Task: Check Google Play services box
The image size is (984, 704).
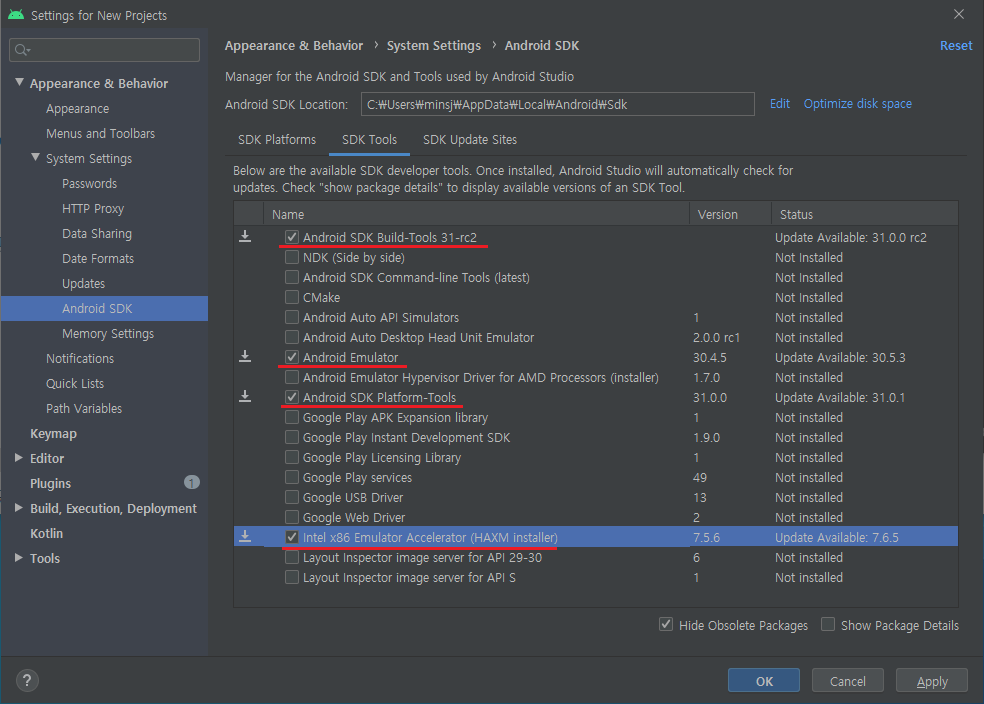Action: coord(292,477)
